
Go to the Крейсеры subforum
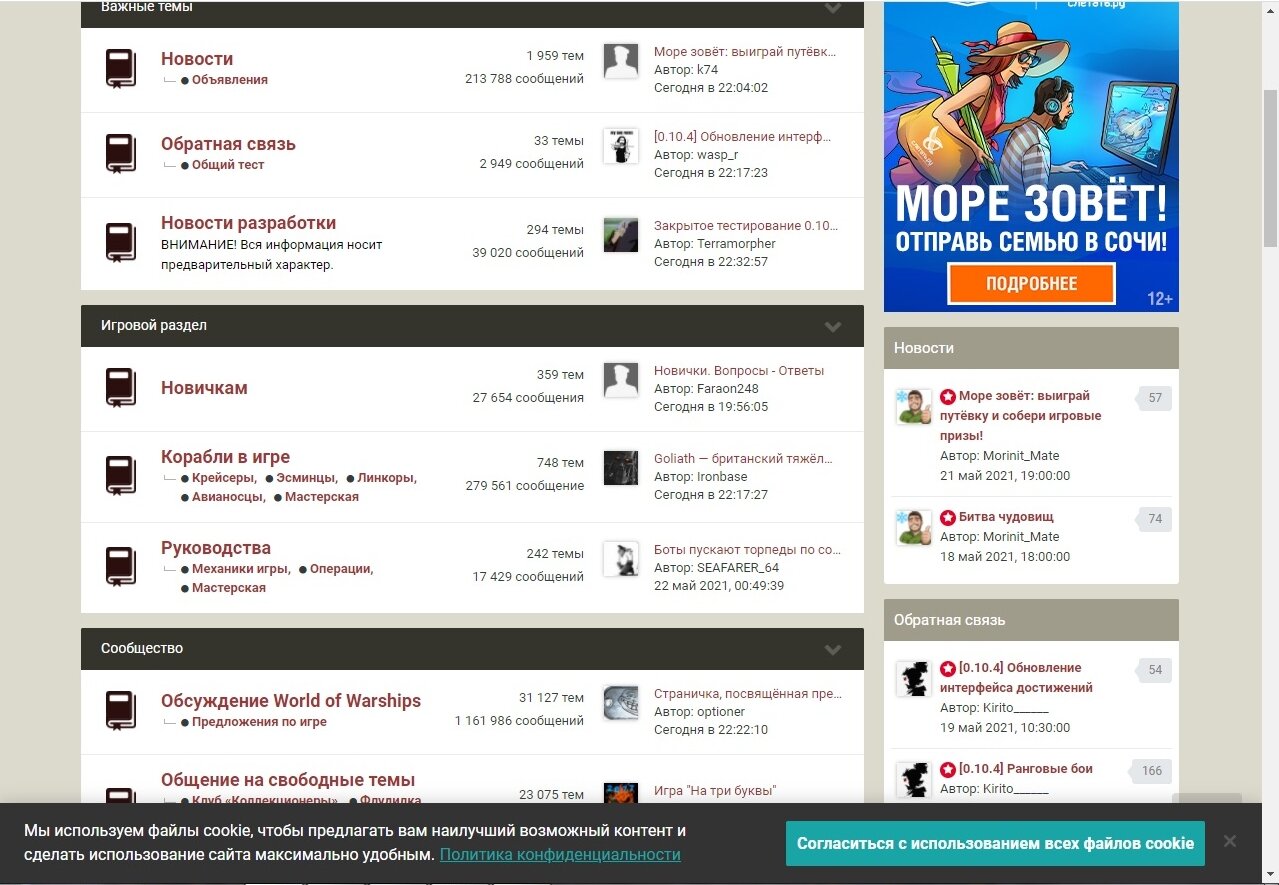click(x=224, y=478)
